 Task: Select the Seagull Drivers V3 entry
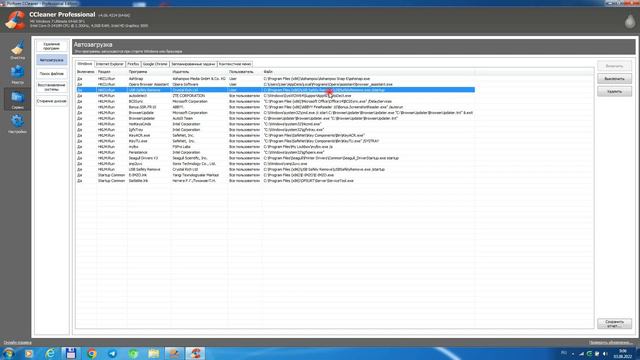click(276, 158)
